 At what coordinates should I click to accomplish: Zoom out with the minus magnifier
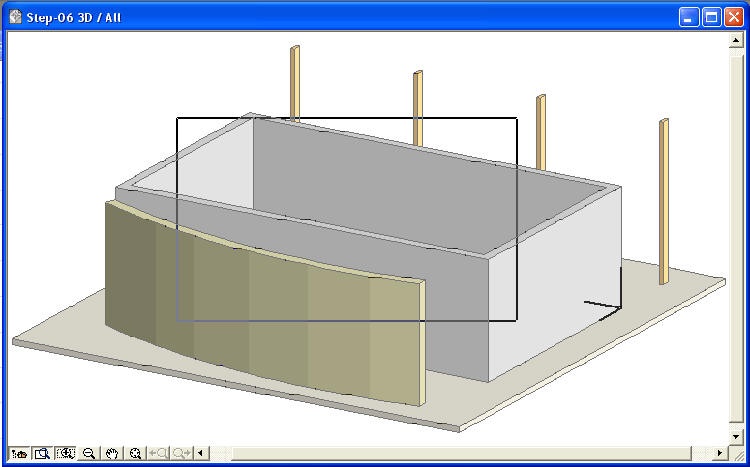coord(89,453)
